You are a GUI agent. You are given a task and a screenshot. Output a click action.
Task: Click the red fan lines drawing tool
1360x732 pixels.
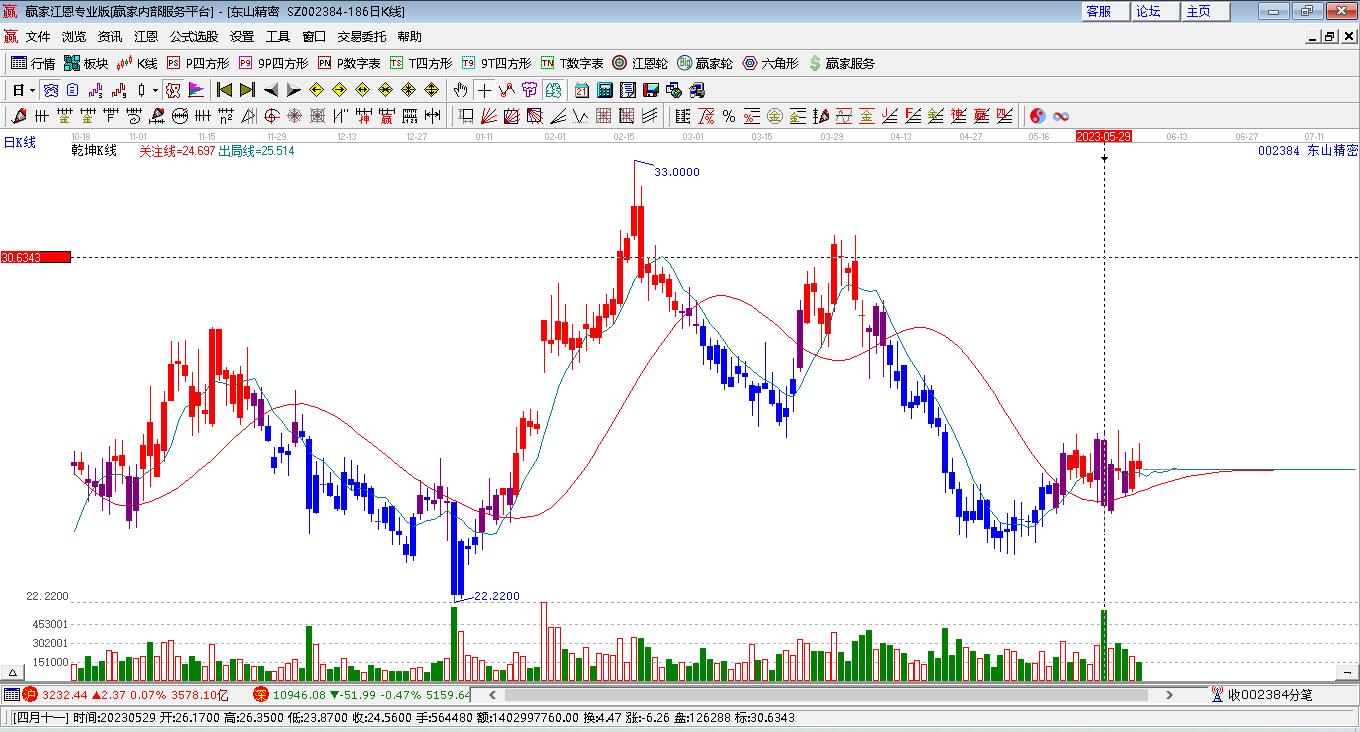coord(489,116)
